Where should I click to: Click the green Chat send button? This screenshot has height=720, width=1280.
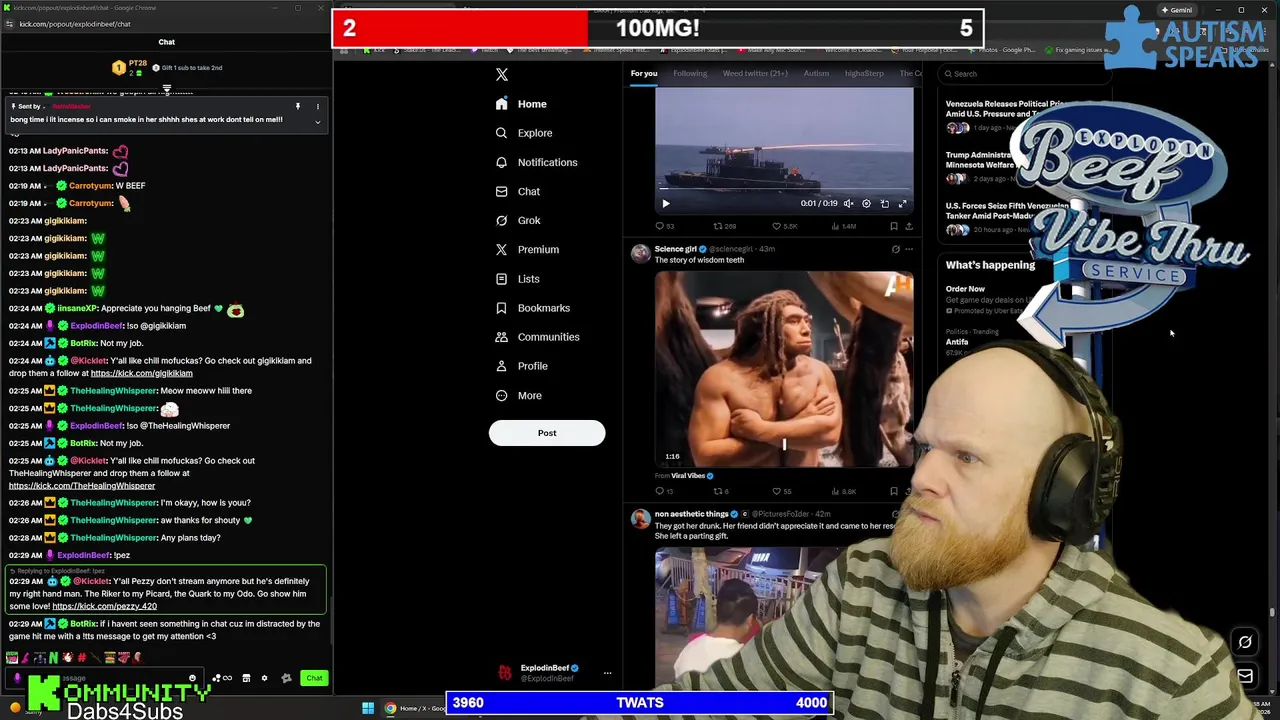314,678
